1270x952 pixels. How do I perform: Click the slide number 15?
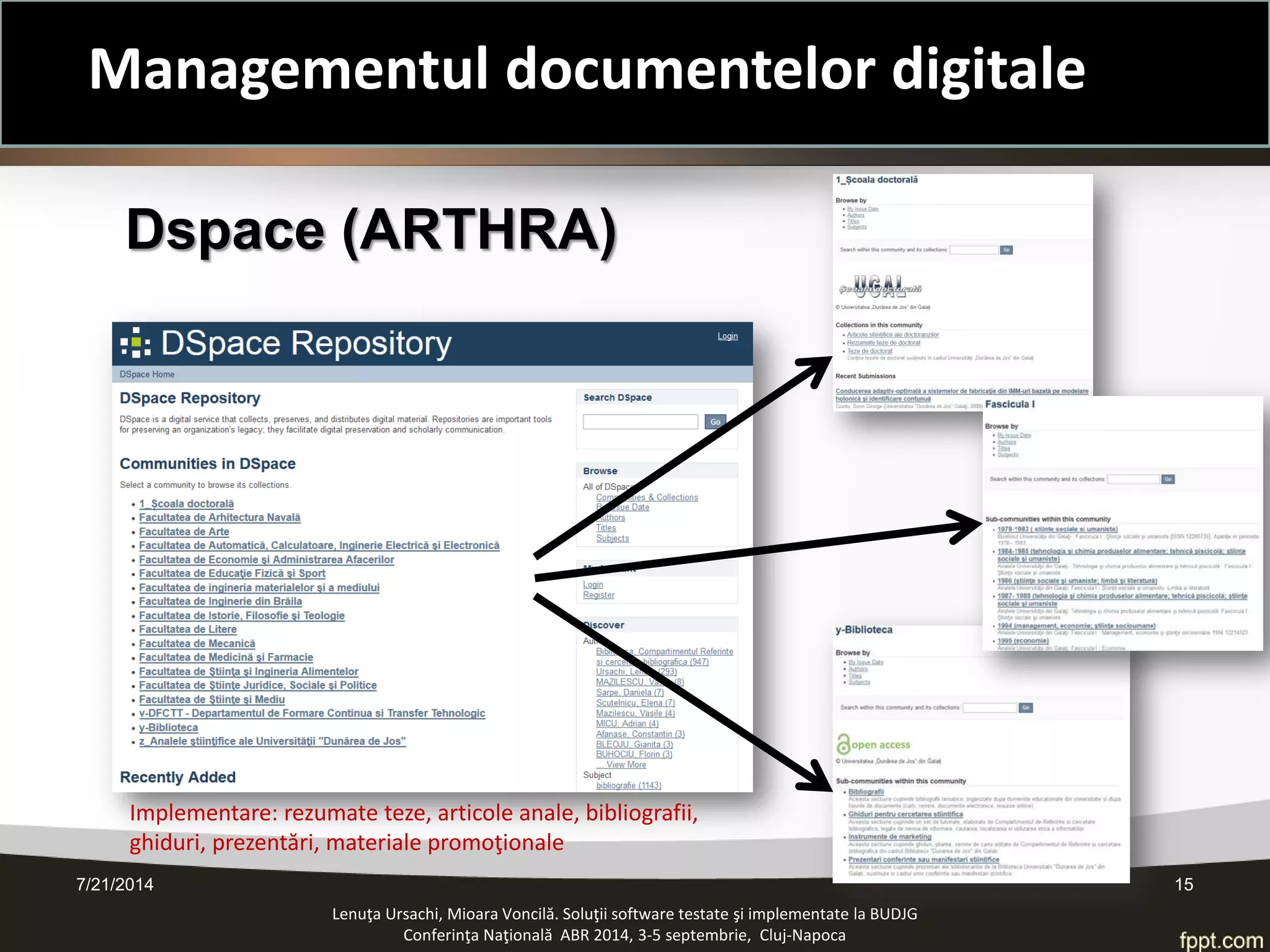[x=1184, y=884]
